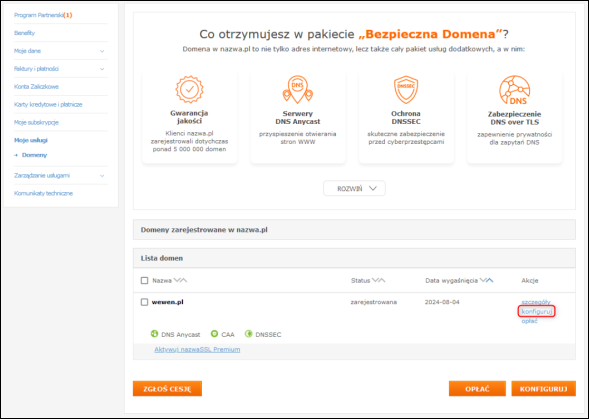589x419 pixels.
Task: Click the Gwarancja jakości card title
Action: (x=189, y=117)
